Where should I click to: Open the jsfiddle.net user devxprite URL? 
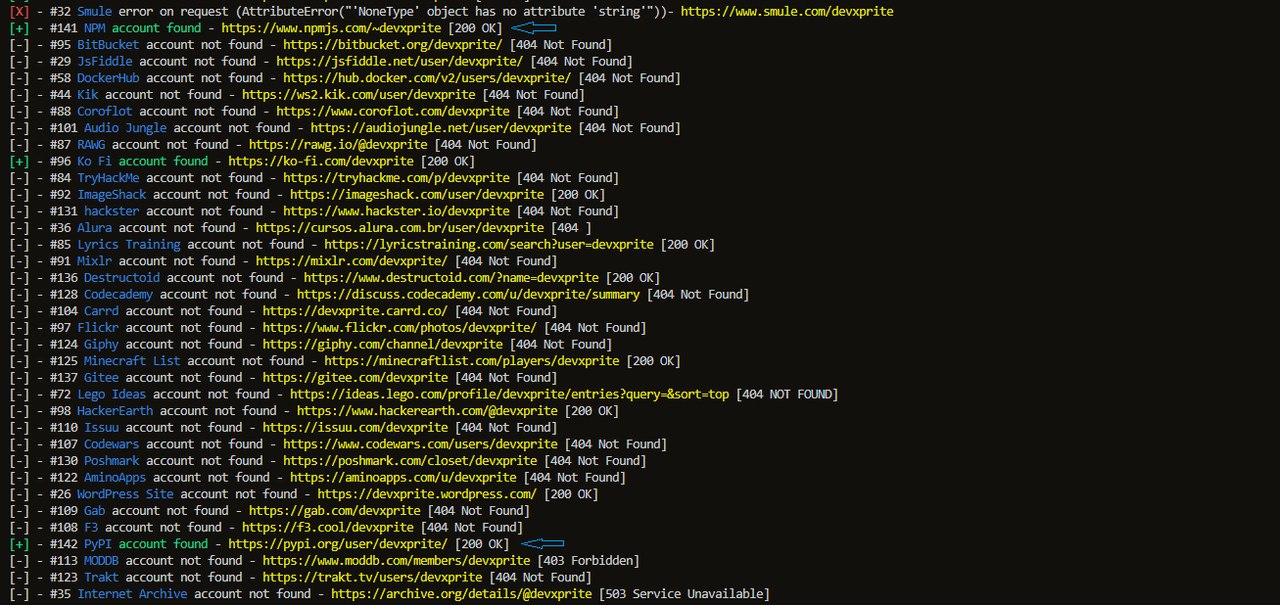pos(400,61)
